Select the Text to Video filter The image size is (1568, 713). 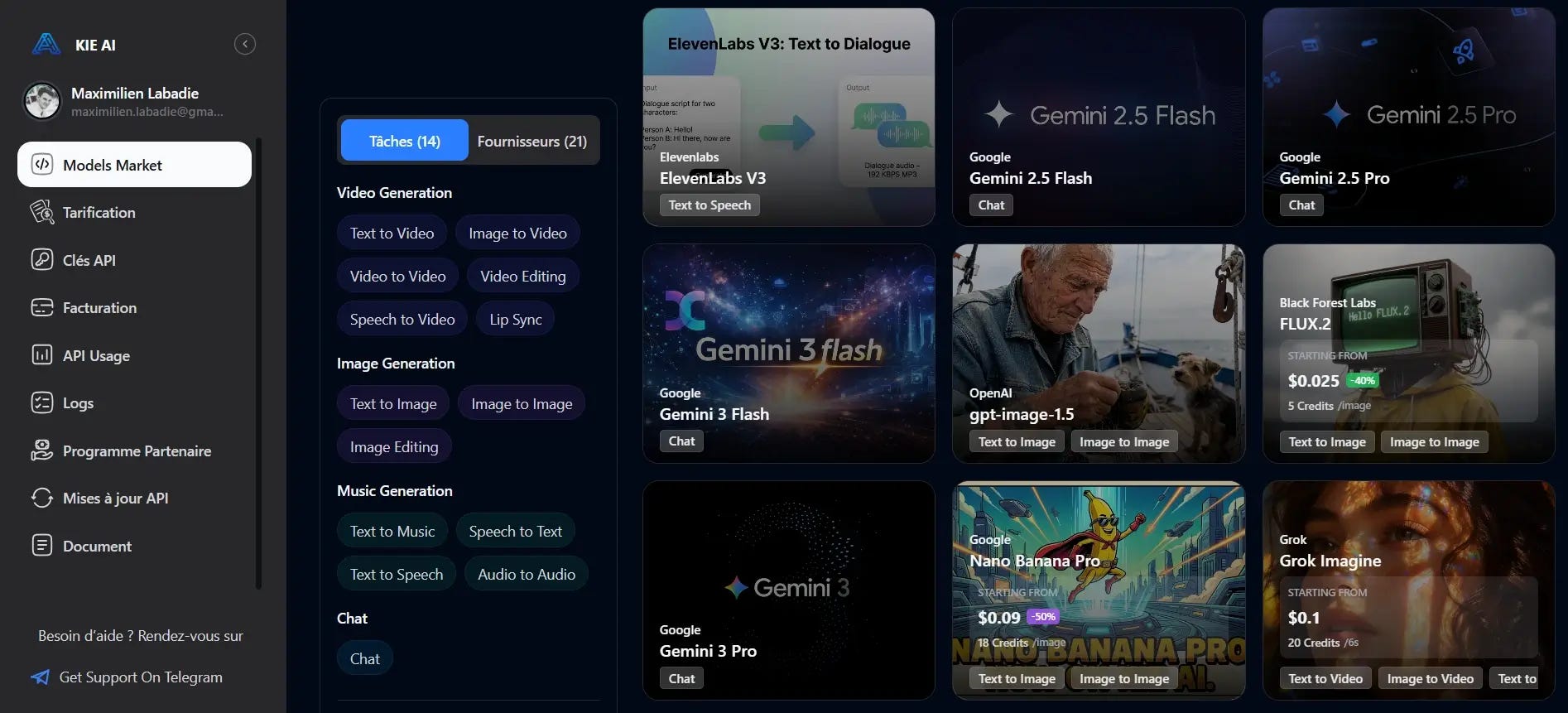(392, 233)
